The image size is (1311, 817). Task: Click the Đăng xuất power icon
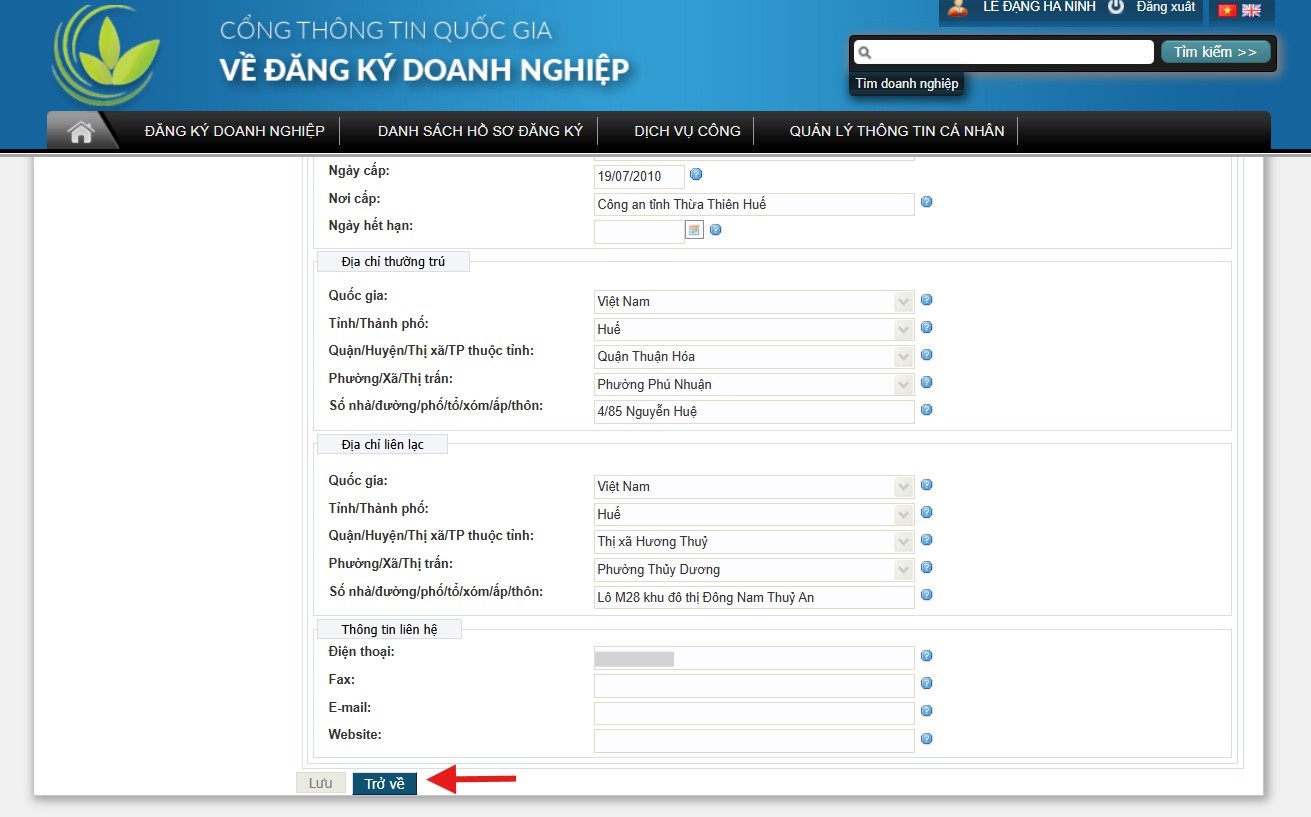(1116, 7)
